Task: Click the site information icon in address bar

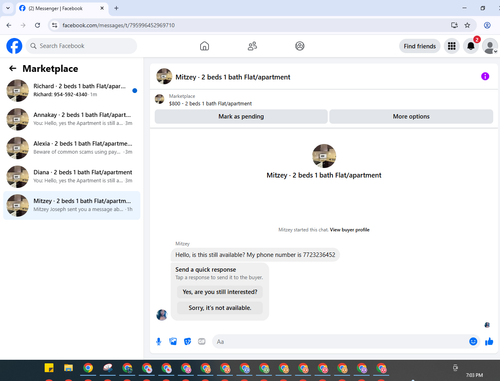Action: tap(55, 25)
